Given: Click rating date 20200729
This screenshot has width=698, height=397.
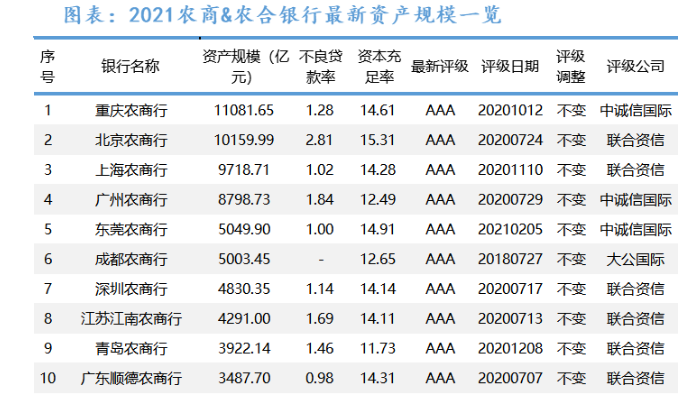Looking at the screenshot, I should pos(510,200).
